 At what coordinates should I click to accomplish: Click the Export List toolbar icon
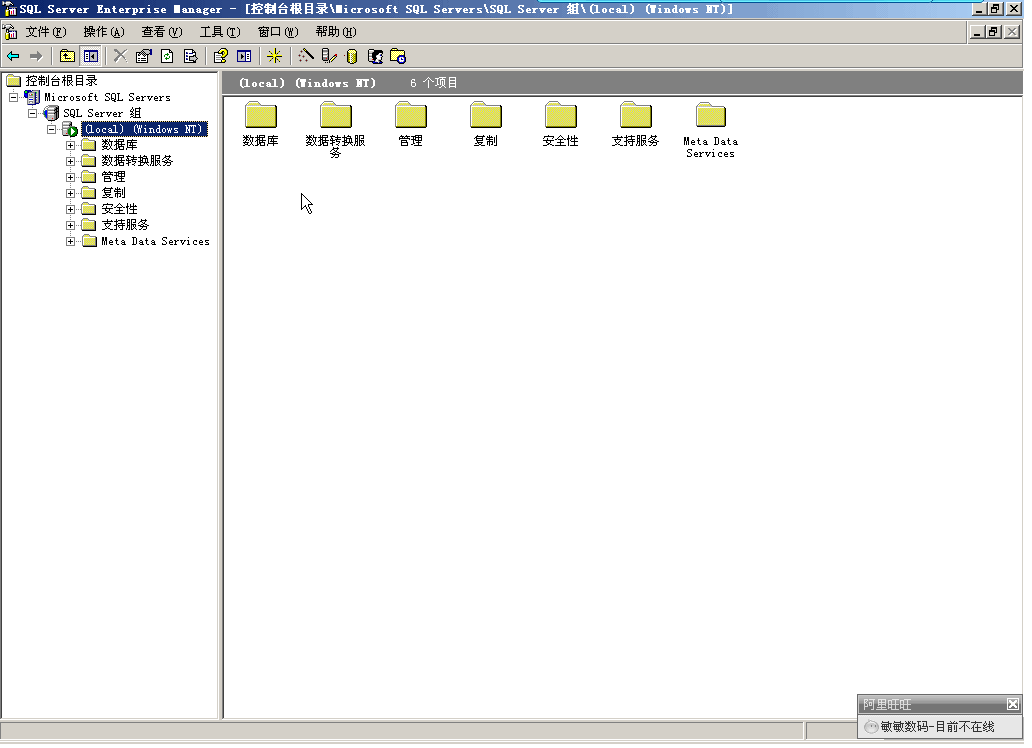(x=190, y=57)
